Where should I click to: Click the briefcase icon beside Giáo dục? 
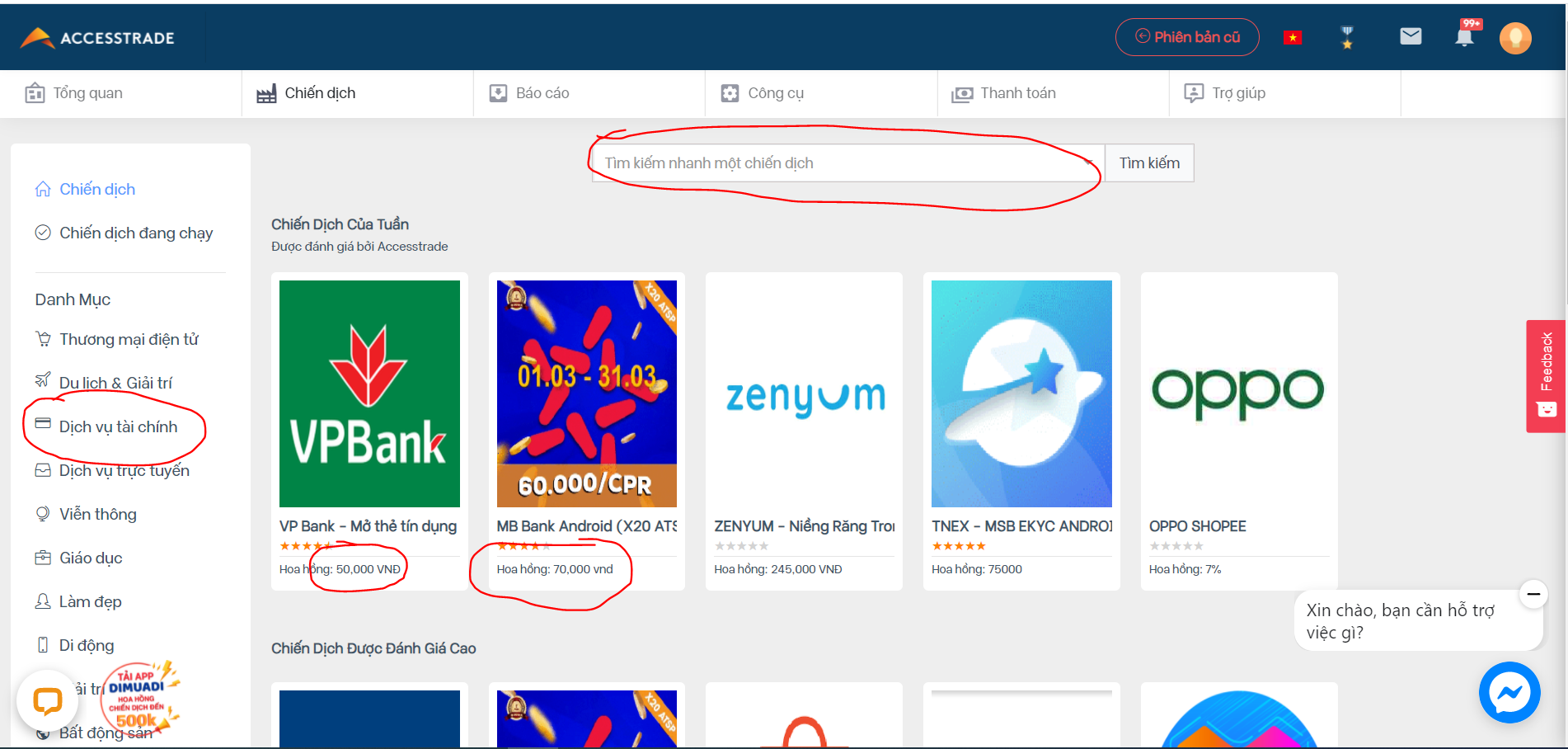click(x=43, y=558)
